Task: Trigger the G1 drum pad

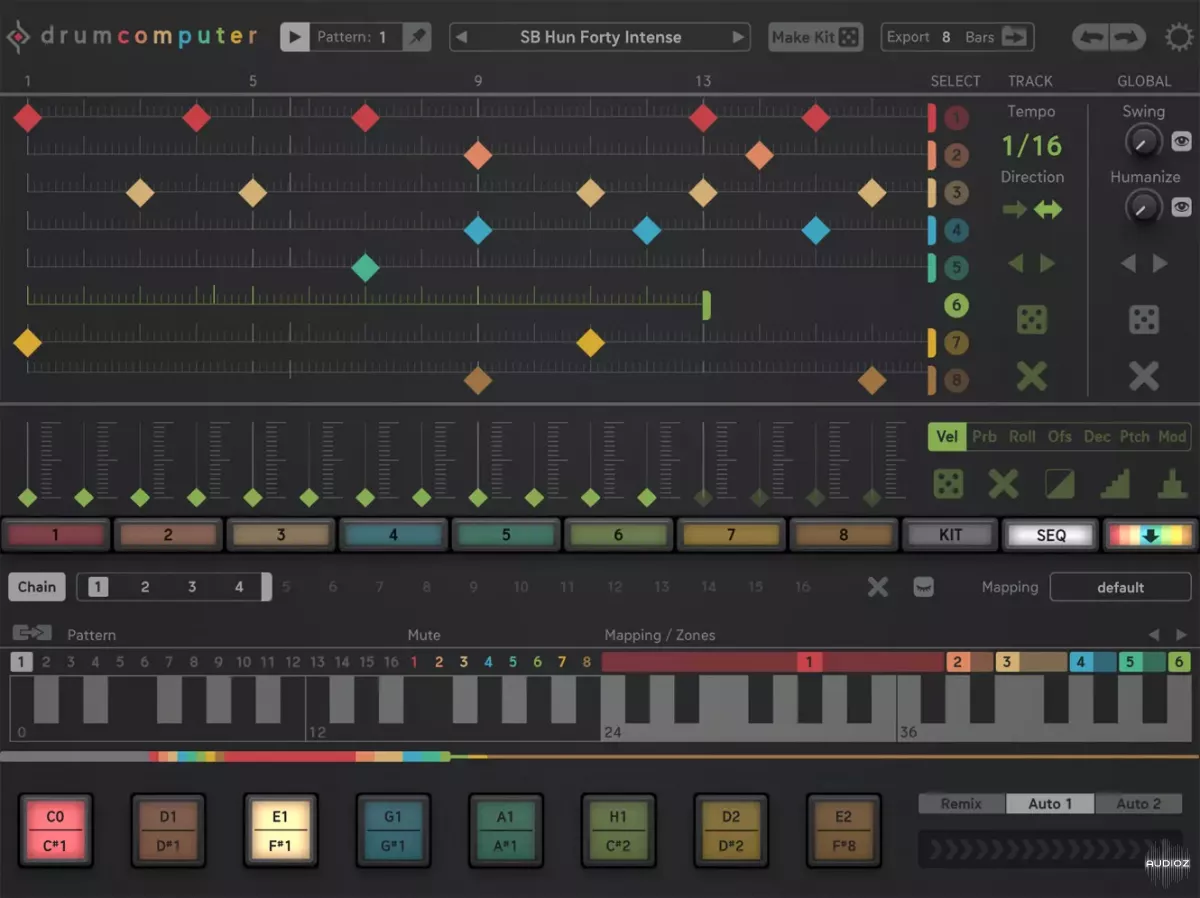Action: tap(393, 832)
